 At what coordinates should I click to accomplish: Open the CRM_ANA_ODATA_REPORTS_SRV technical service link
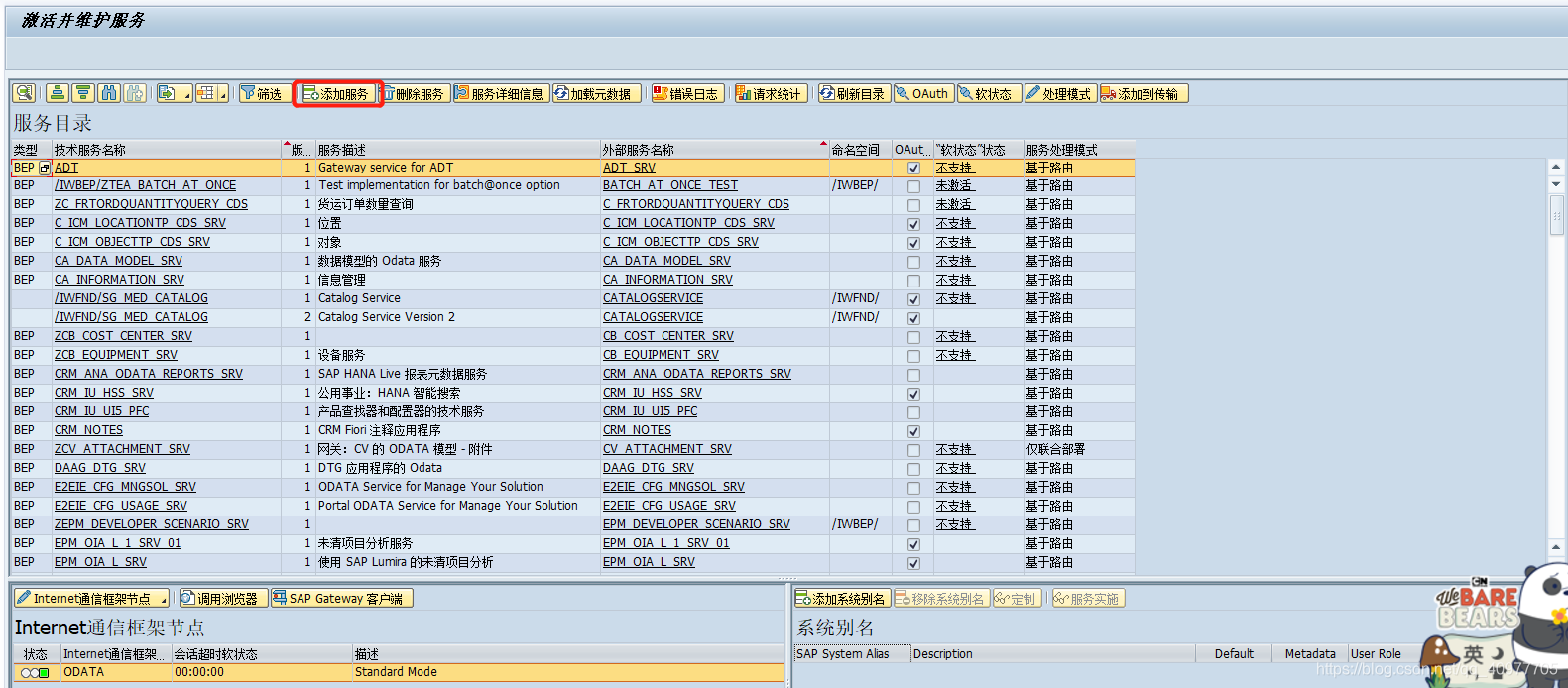pyautogui.click(x=149, y=374)
